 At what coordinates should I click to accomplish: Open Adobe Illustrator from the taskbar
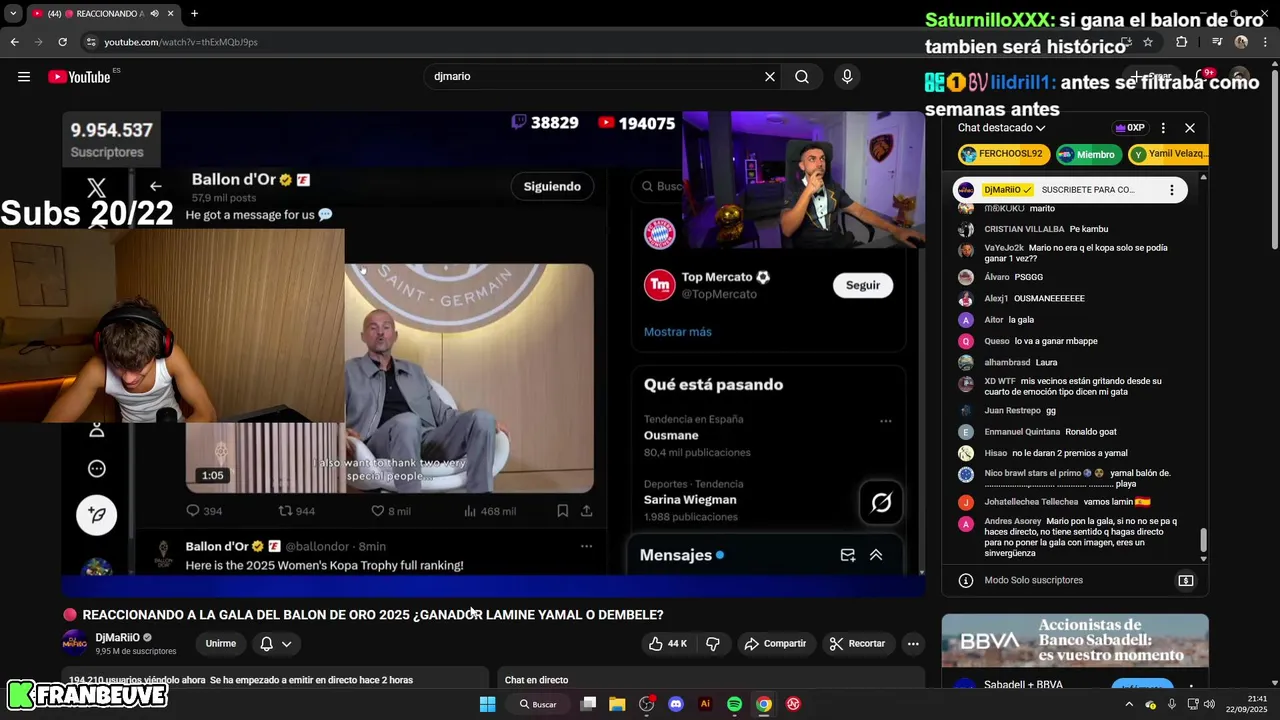pyautogui.click(x=705, y=704)
